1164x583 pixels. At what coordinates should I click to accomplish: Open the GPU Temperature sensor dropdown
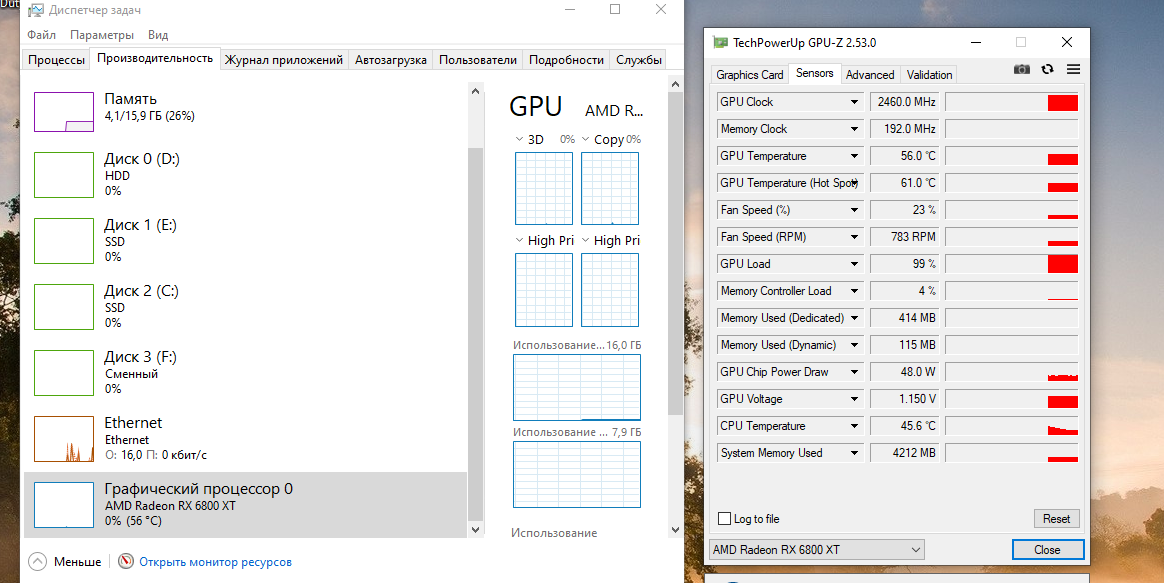pyautogui.click(x=854, y=156)
